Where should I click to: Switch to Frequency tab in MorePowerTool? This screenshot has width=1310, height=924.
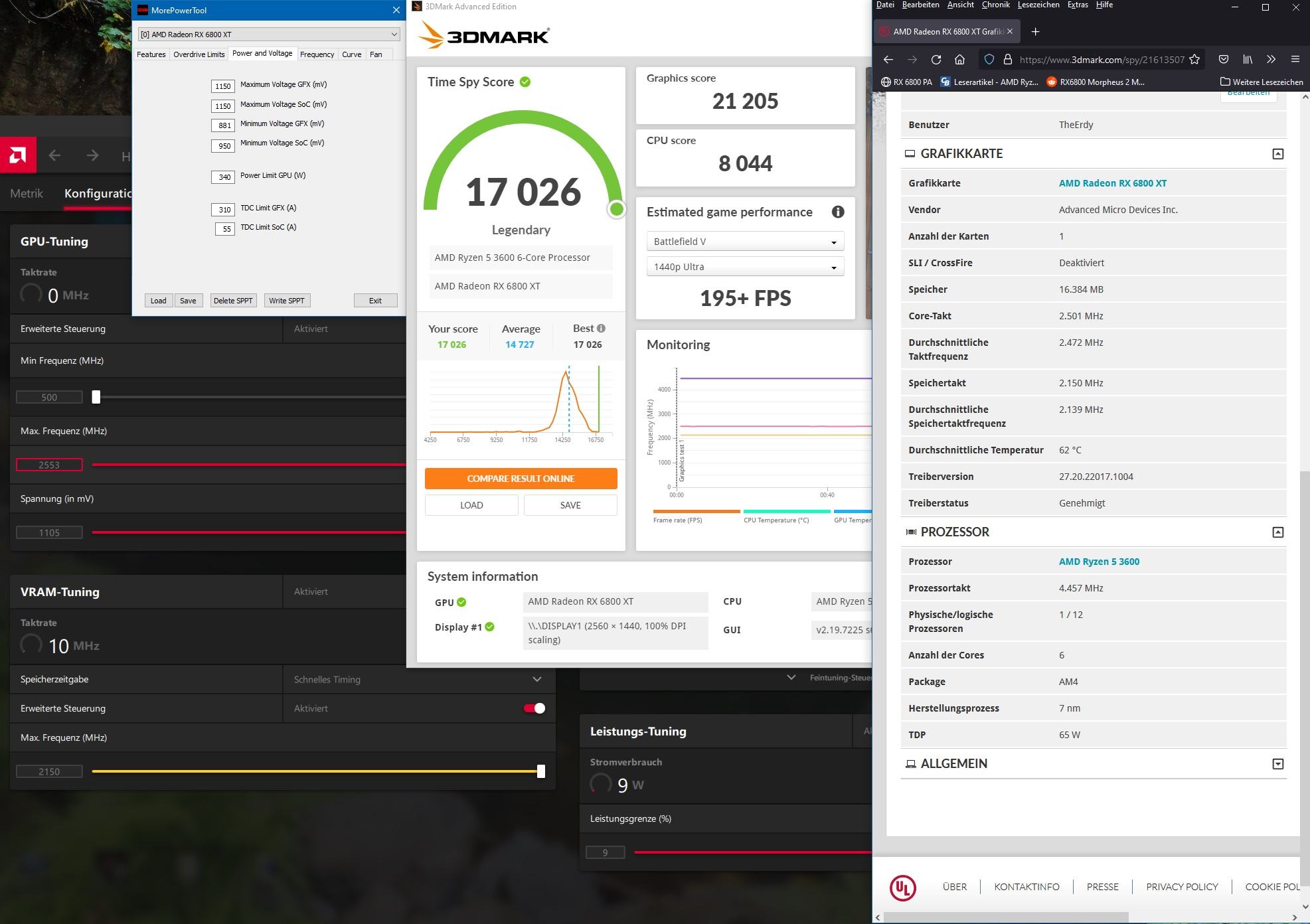pyautogui.click(x=317, y=54)
